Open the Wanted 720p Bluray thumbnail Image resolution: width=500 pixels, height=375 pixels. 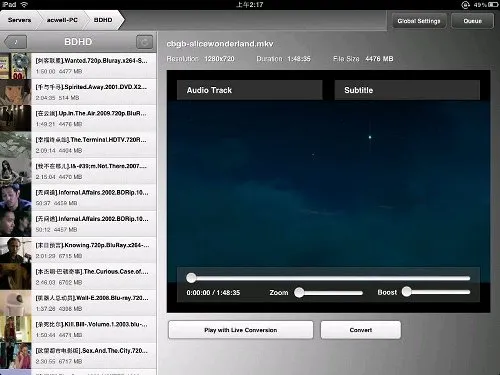(x=15, y=66)
